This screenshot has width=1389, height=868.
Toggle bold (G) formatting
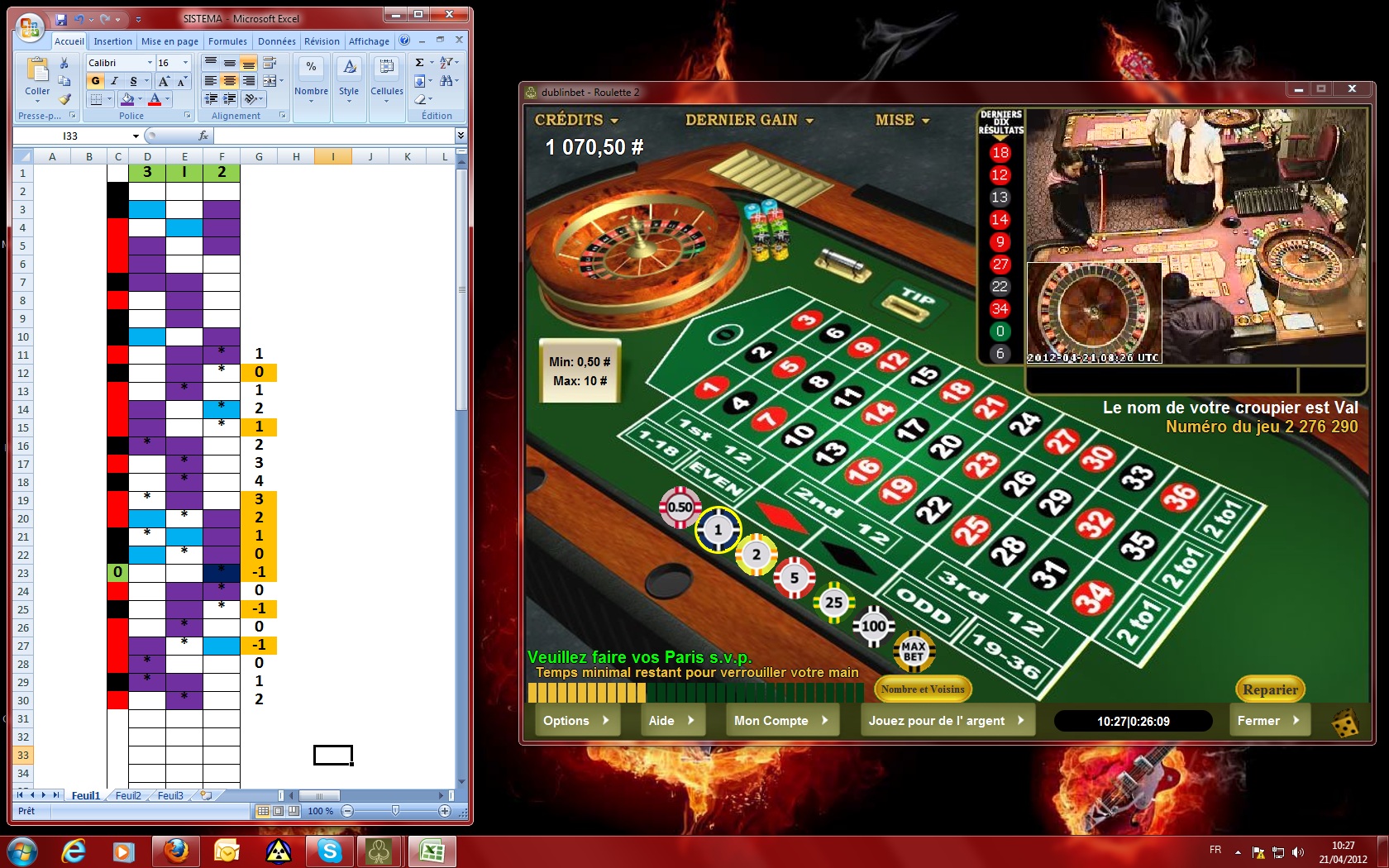click(x=96, y=81)
